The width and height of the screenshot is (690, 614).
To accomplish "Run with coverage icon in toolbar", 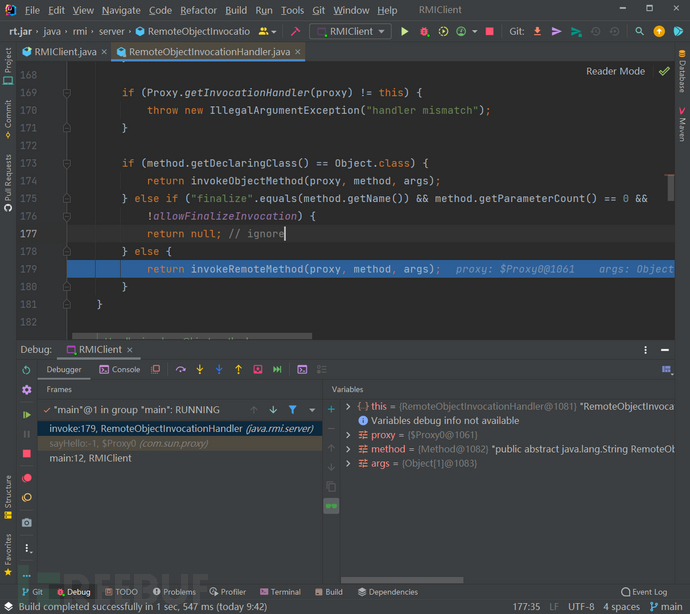I will click(443, 31).
